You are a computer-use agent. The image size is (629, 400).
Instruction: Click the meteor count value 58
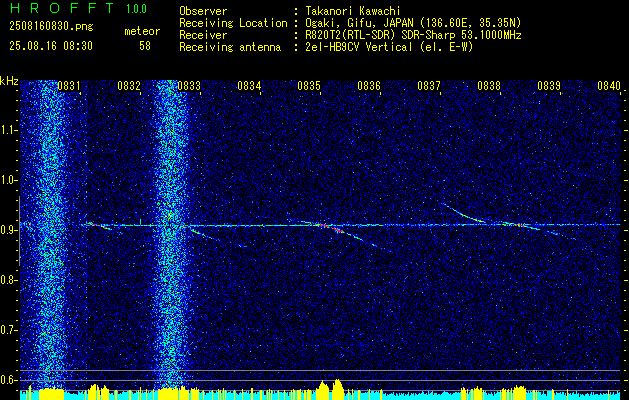(x=145, y=46)
